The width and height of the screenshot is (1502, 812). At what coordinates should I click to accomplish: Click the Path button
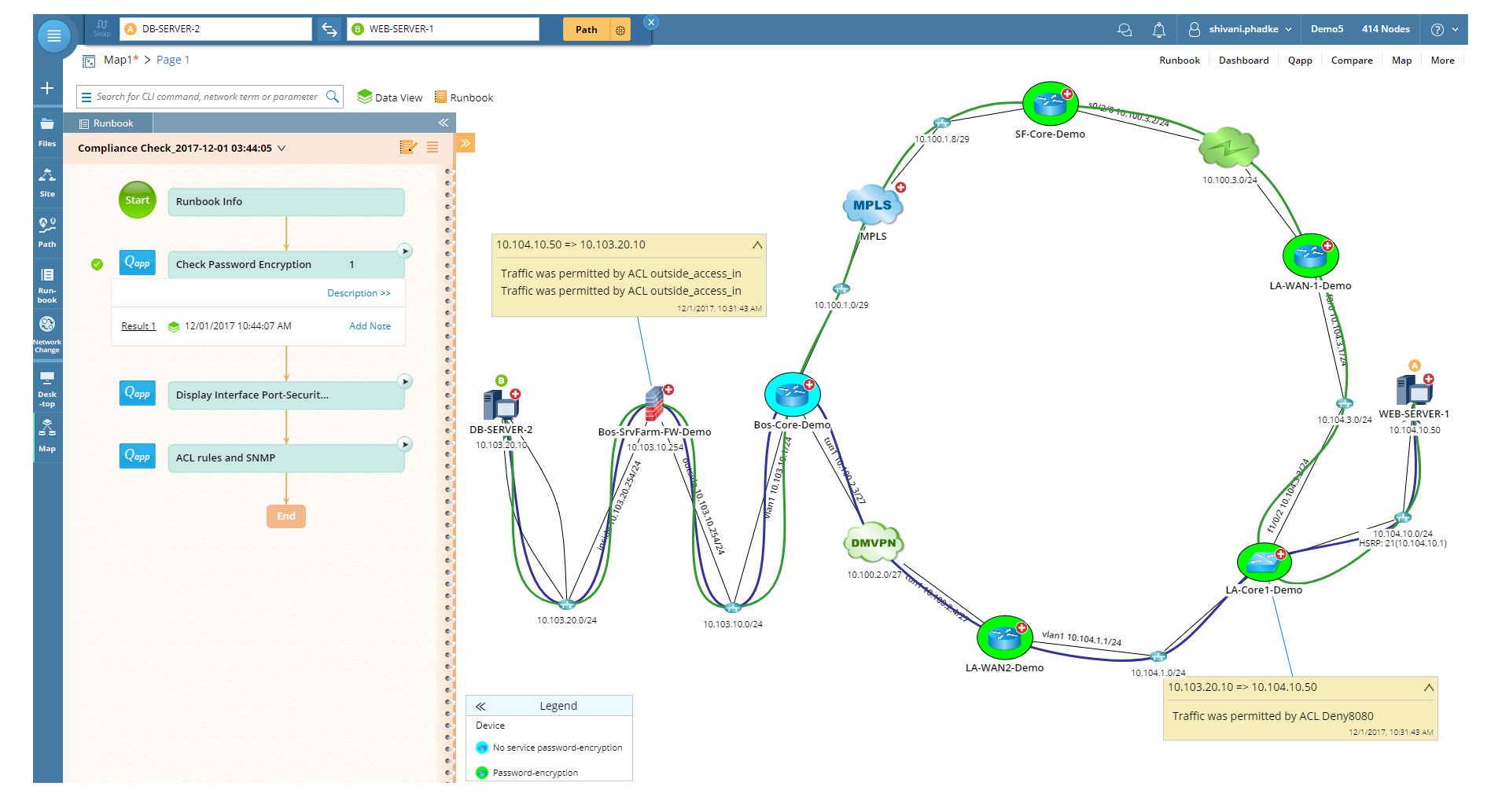pyautogui.click(x=585, y=29)
